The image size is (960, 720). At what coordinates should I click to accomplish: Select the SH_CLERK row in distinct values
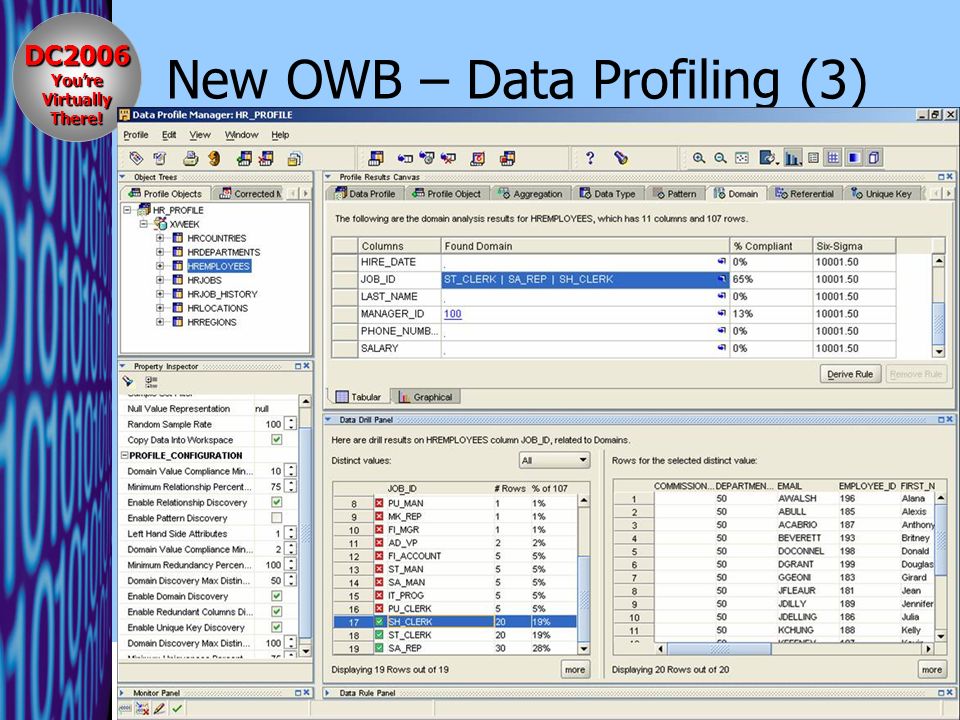[454, 621]
